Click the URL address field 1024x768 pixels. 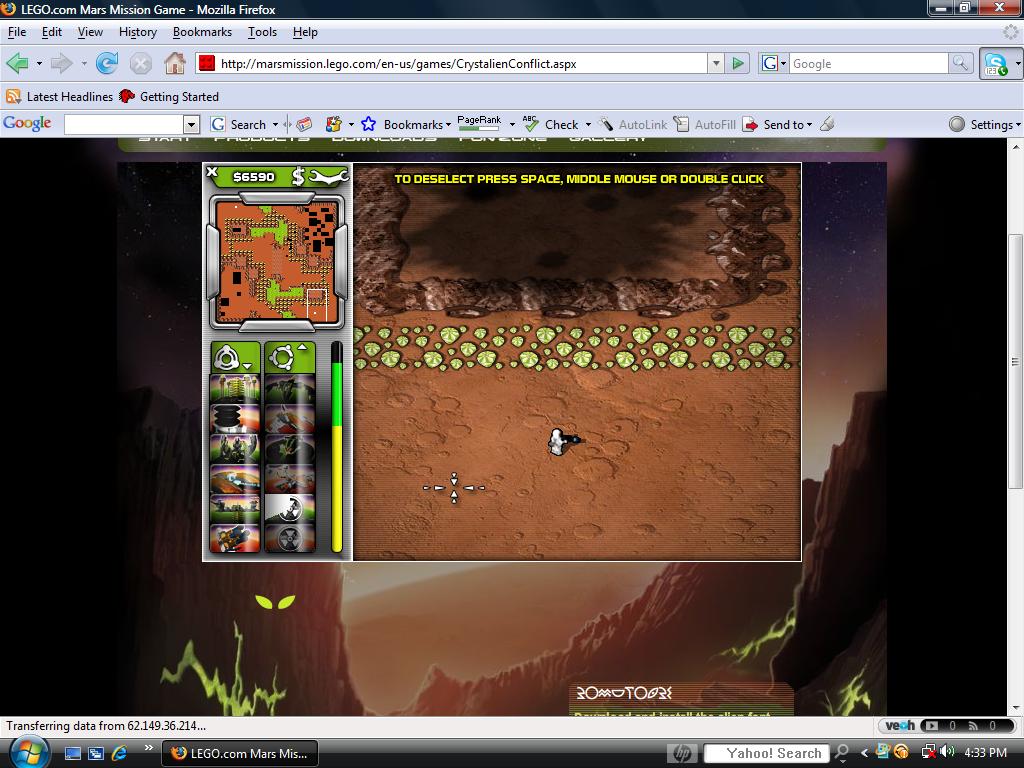(462, 63)
